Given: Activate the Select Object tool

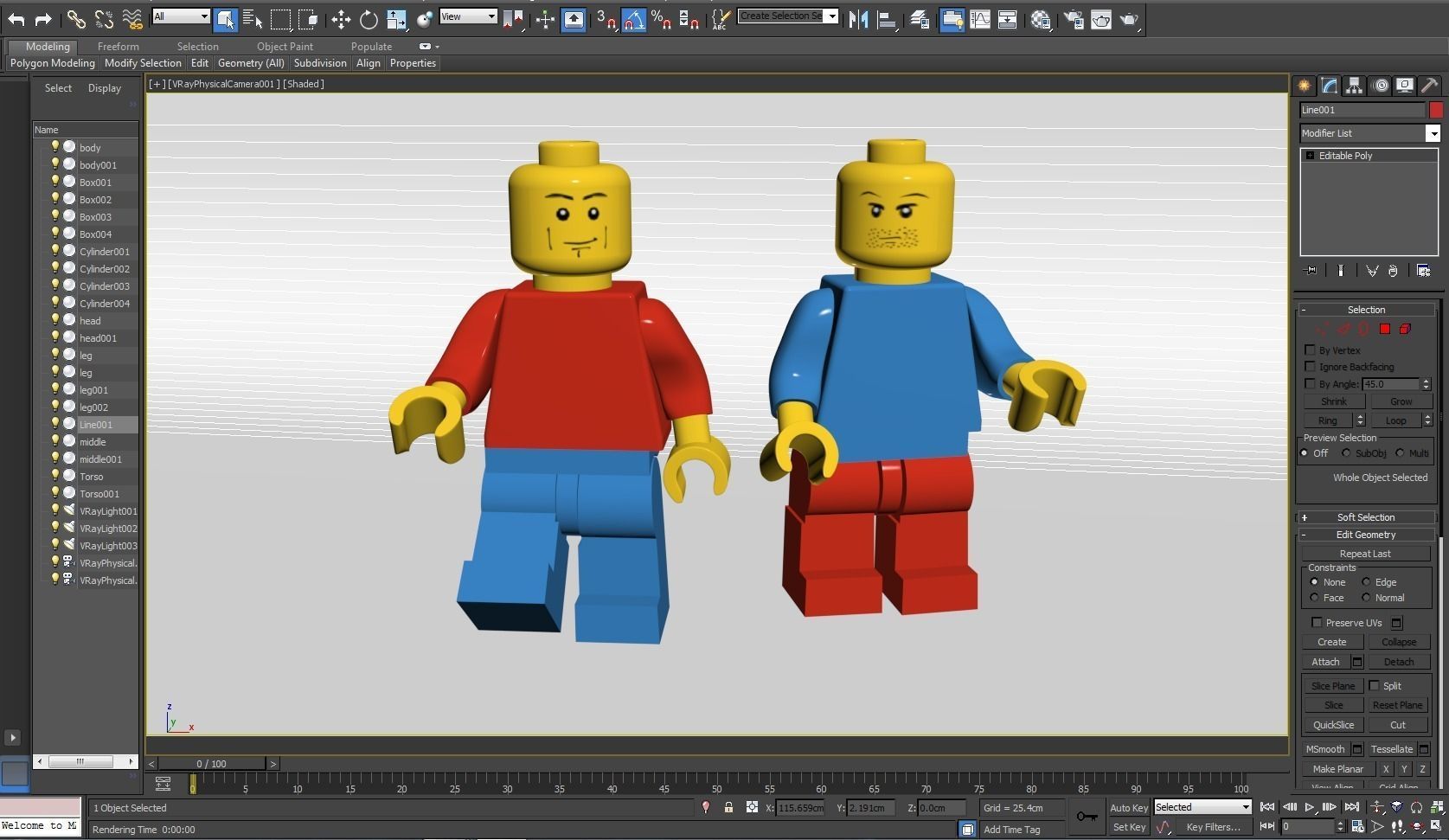Looking at the screenshot, I should pyautogui.click(x=225, y=19).
